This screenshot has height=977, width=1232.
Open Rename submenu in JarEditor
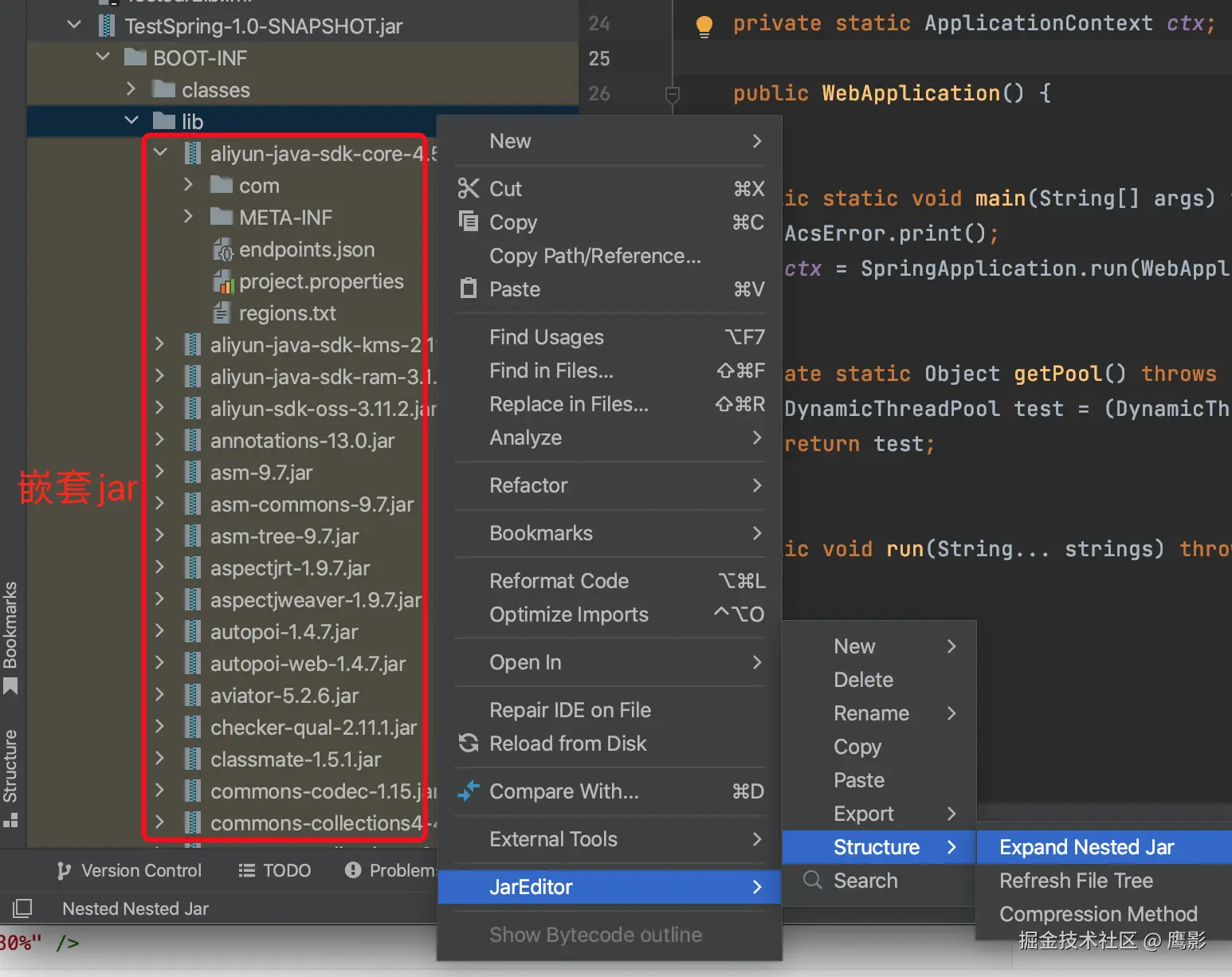point(879,713)
